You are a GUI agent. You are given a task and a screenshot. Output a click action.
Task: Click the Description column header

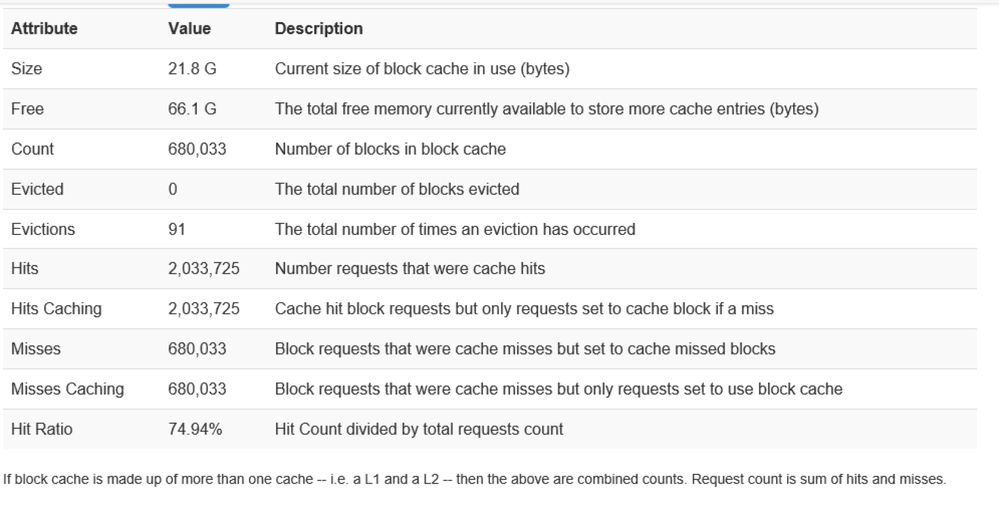[318, 29]
